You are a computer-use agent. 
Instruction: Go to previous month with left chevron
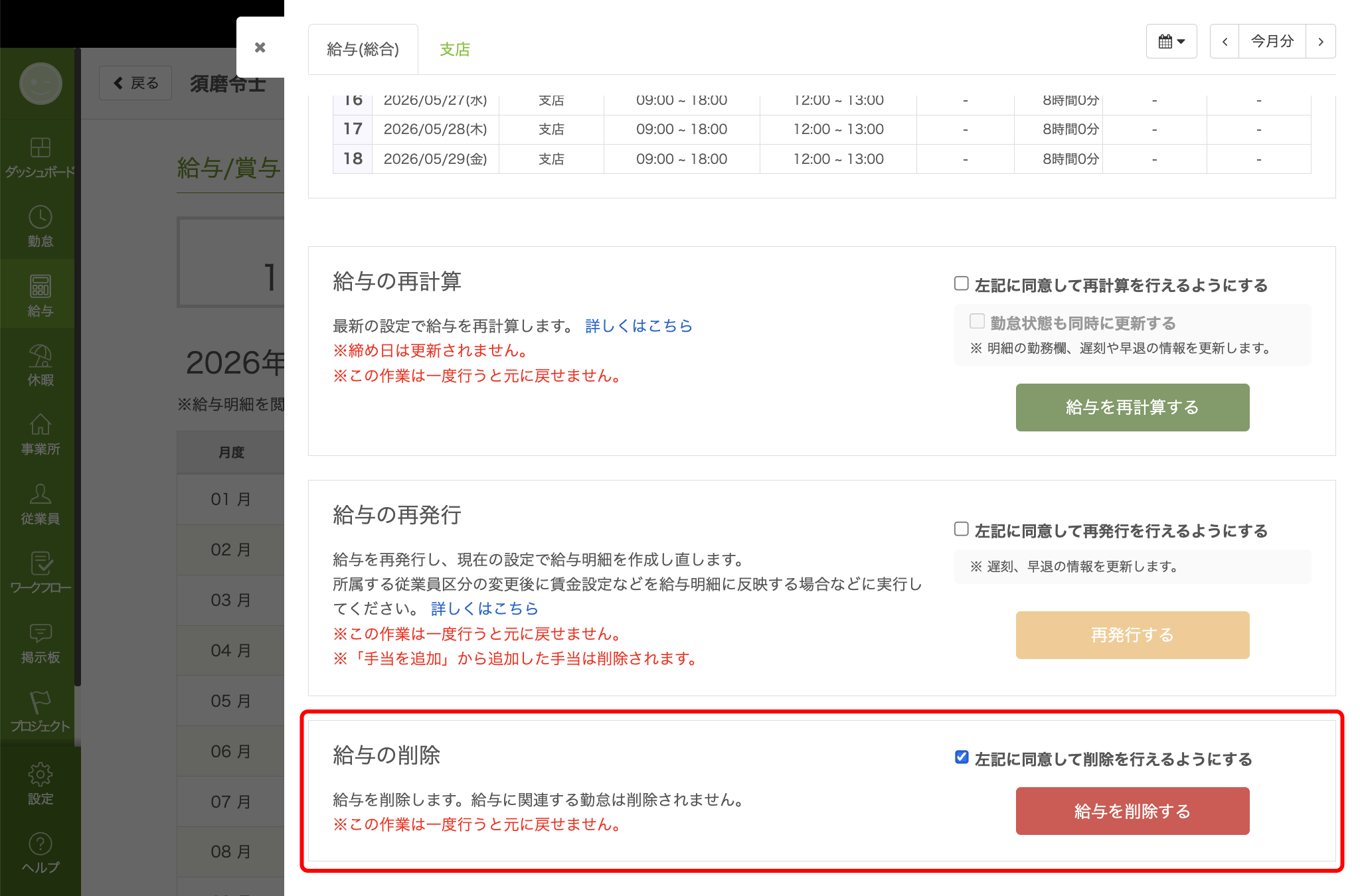pyautogui.click(x=1225, y=41)
